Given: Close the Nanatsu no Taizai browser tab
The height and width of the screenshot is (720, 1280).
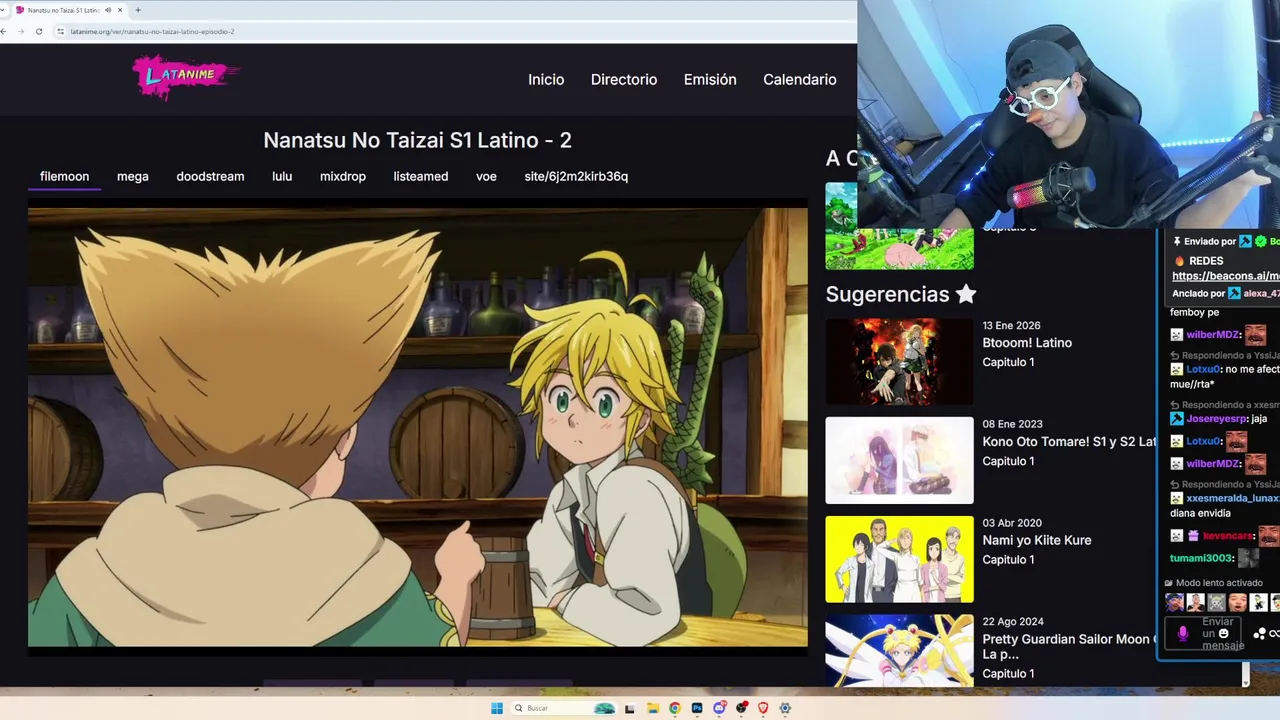Looking at the screenshot, I should coord(121,10).
